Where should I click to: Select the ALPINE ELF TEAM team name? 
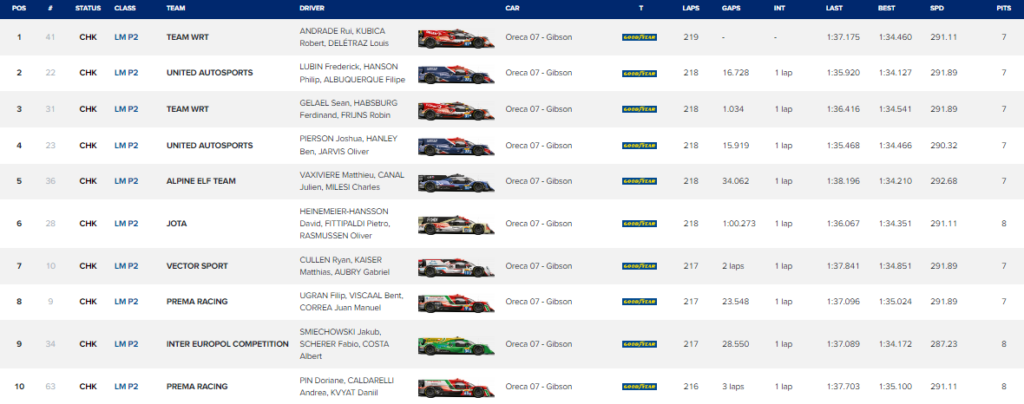[x=201, y=181]
